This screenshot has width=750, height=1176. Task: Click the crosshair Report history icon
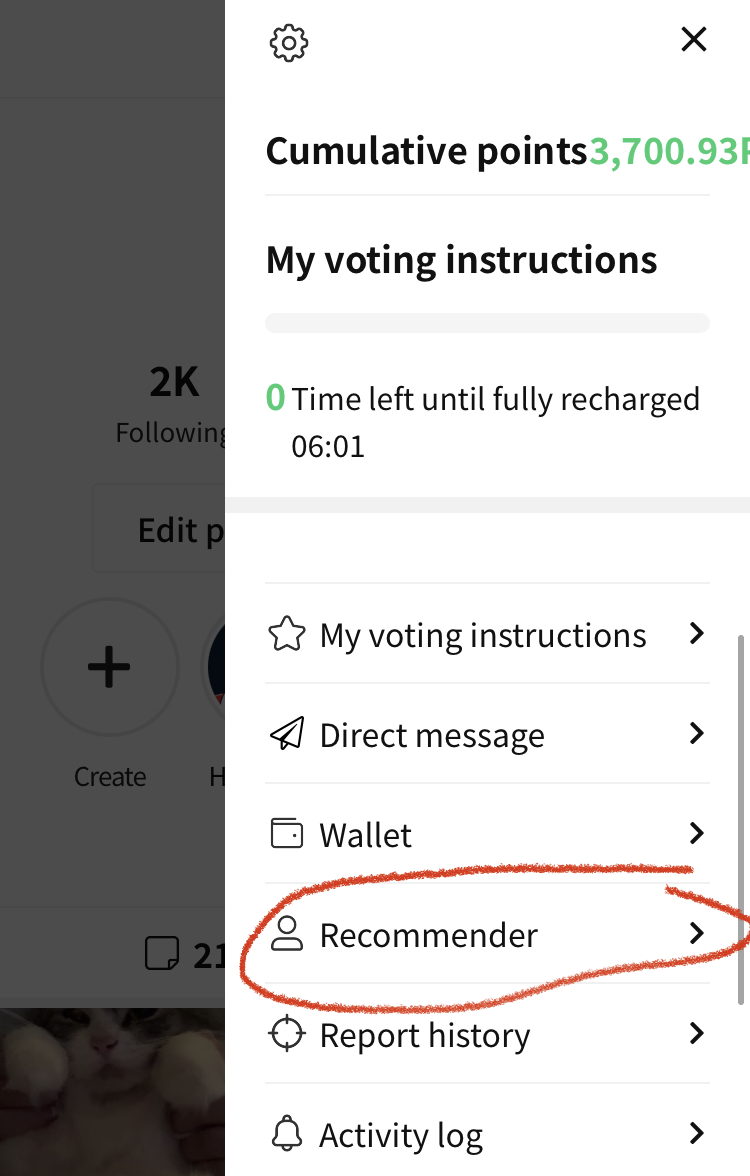287,1034
